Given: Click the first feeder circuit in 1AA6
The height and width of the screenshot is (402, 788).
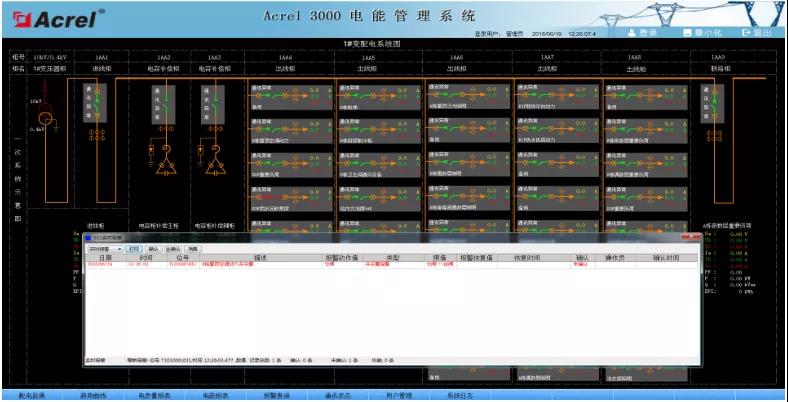Looking at the screenshot, I should coord(468,96).
